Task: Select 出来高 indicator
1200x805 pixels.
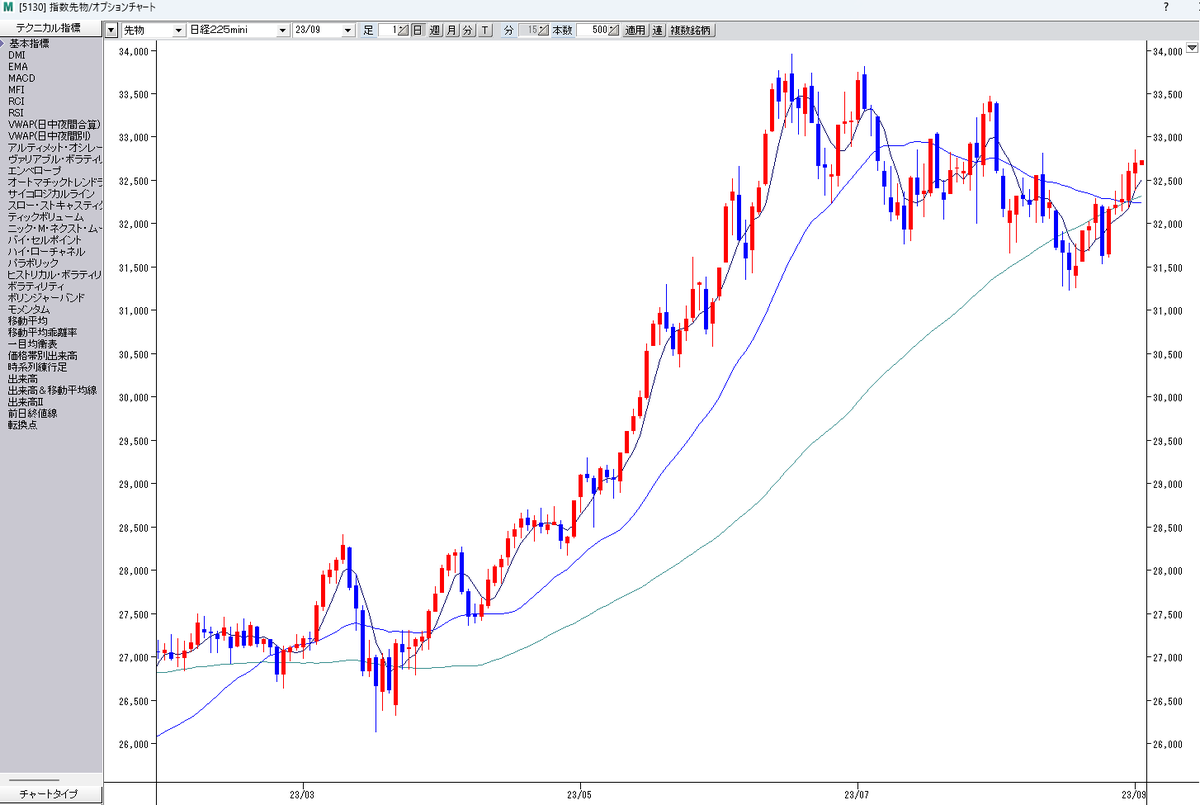Action: 22,378
